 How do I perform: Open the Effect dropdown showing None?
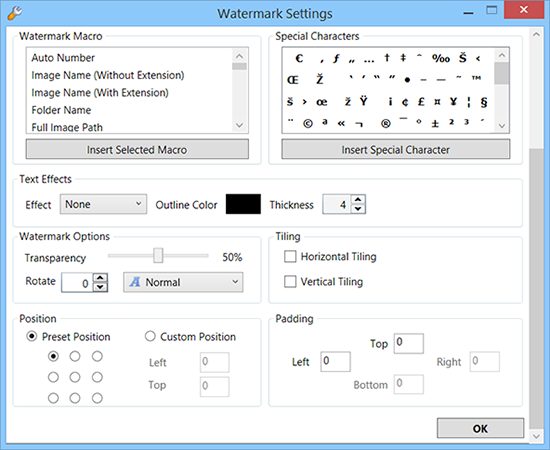pyautogui.click(x=103, y=204)
